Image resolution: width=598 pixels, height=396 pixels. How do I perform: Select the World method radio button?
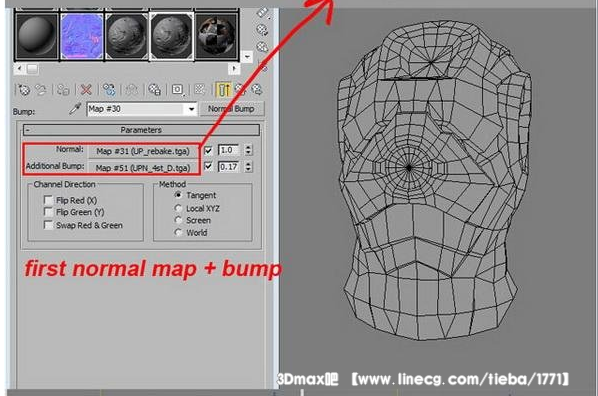(178, 232)
